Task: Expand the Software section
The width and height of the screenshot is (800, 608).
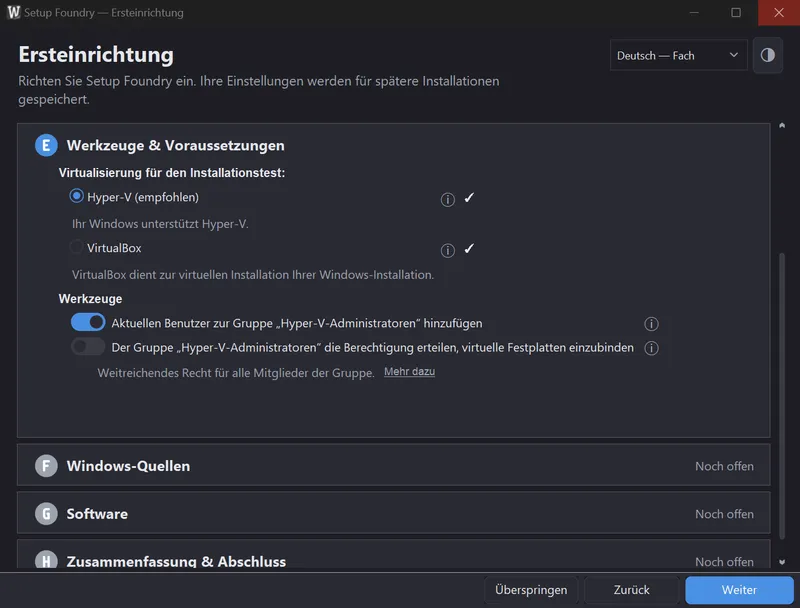Action: [x=393, y=513]
